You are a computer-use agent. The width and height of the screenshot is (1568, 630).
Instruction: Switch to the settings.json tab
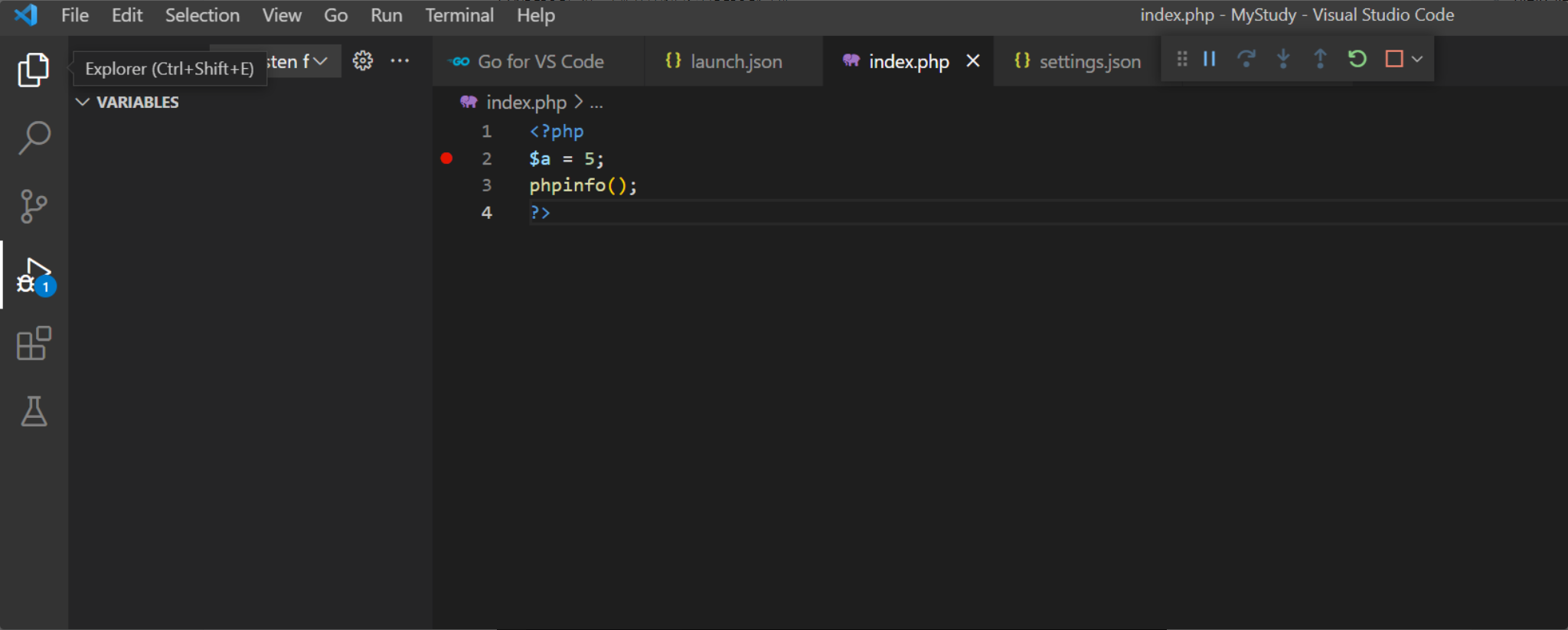click(x=1078, y=61)
